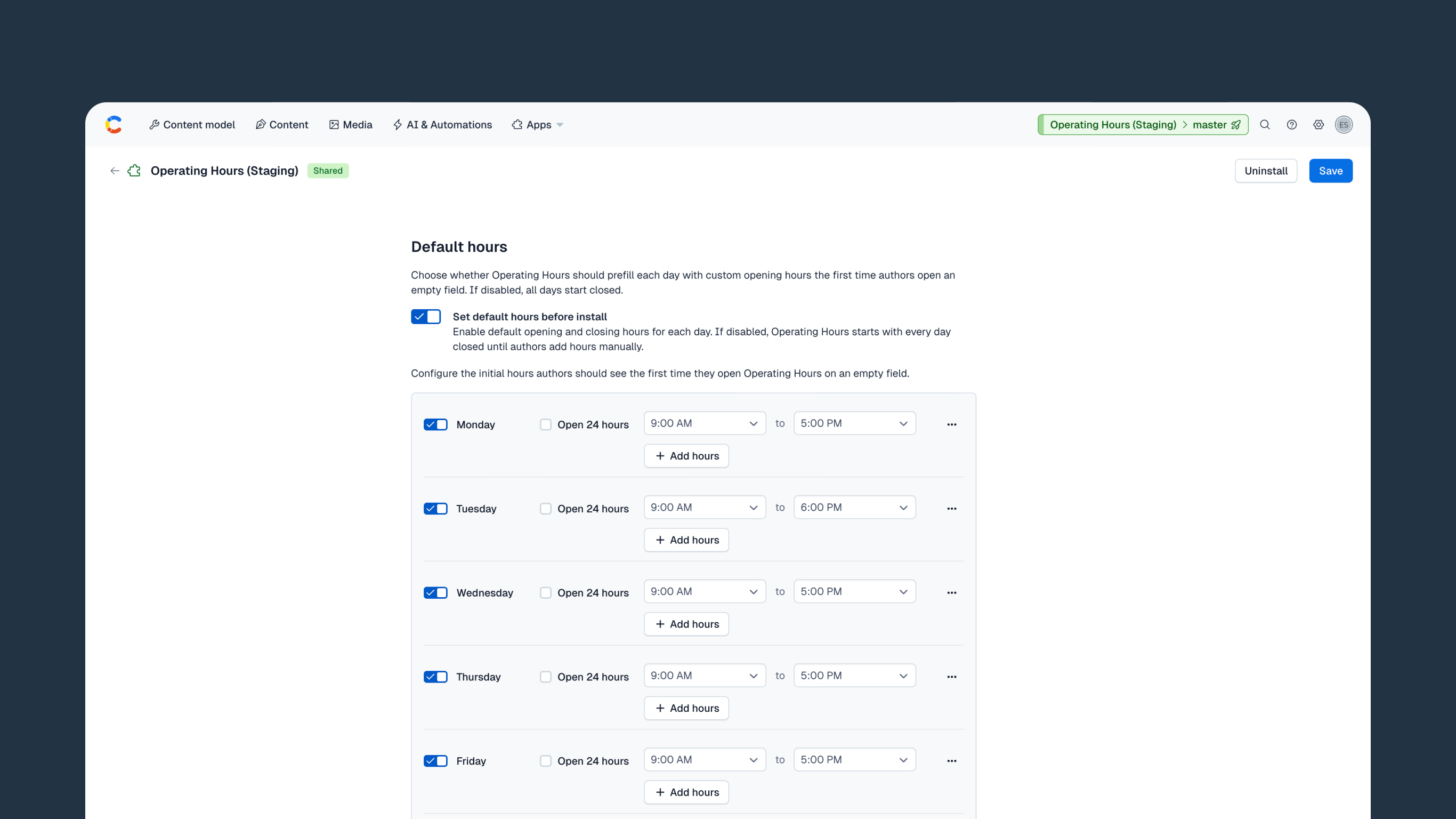Click the Contentful logo icon

coord(114,124)
